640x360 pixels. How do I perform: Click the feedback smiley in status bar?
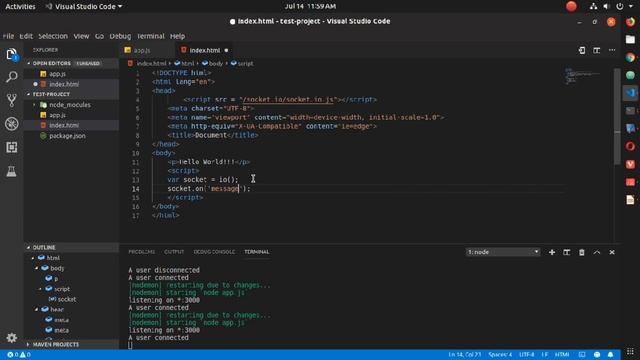[x=597, y=355]
